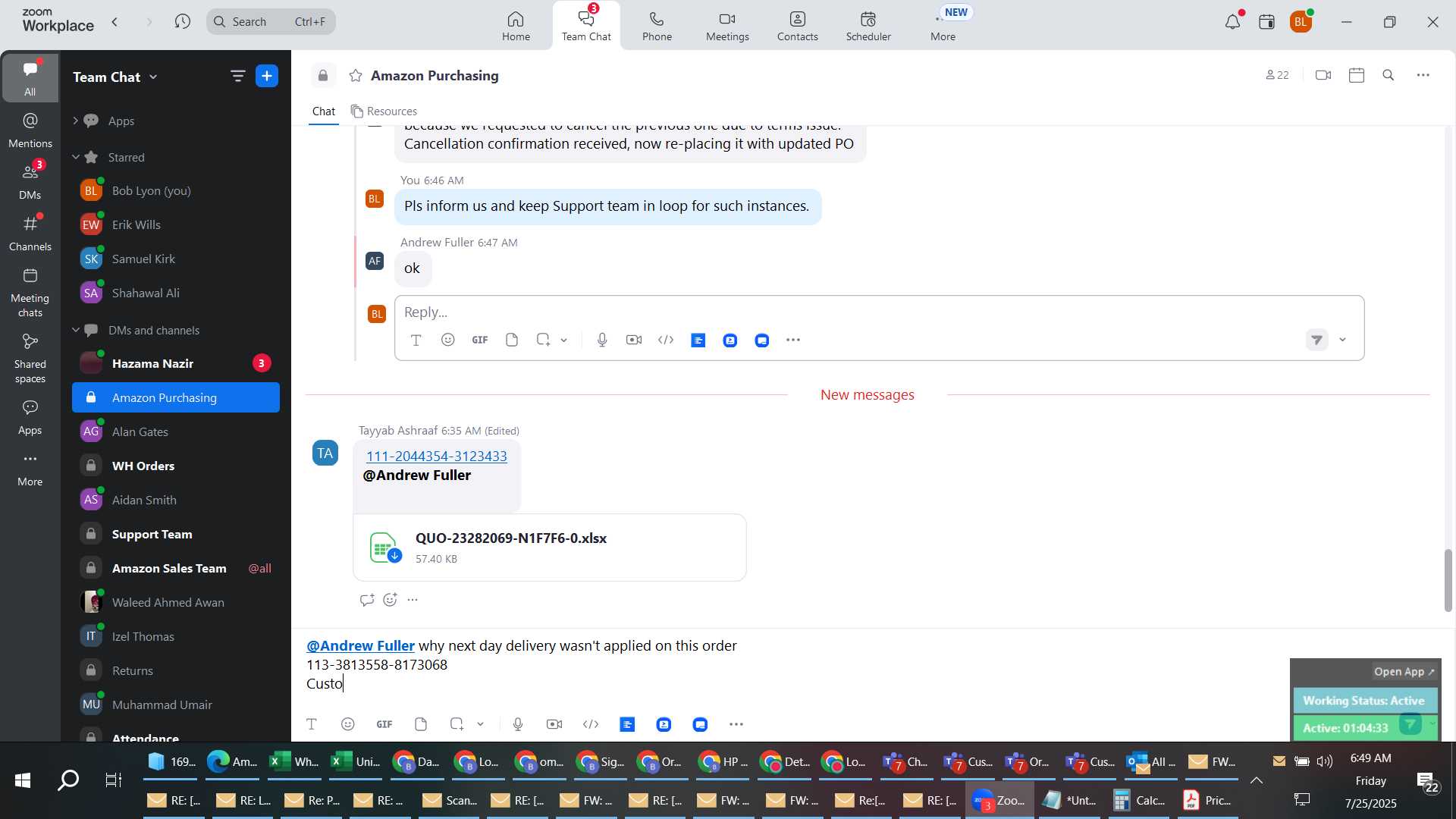Record video message in main compose bar
The height and width of the screenshot is (819, 1456).
point(554,724)
